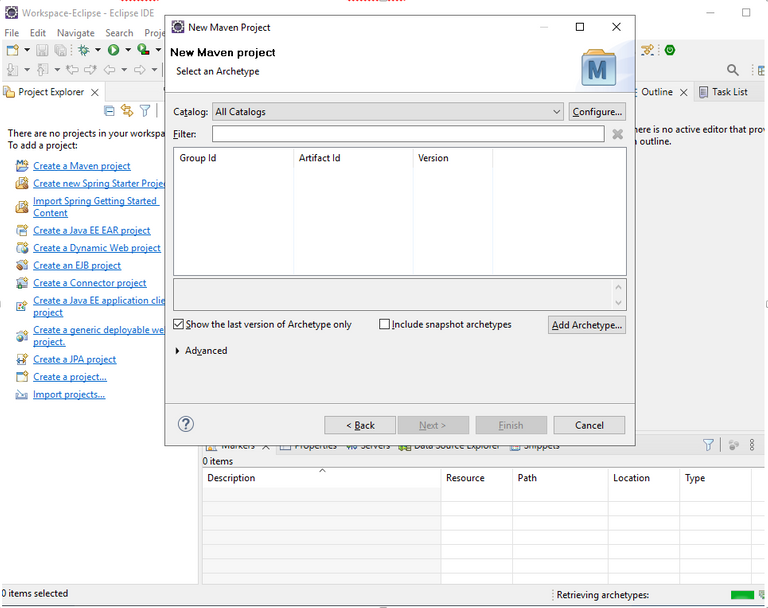This screenshot has height=608, width=768.
Task: Click the Previous Annotation icon in the toolbar
Action: (x=43, y=70)
